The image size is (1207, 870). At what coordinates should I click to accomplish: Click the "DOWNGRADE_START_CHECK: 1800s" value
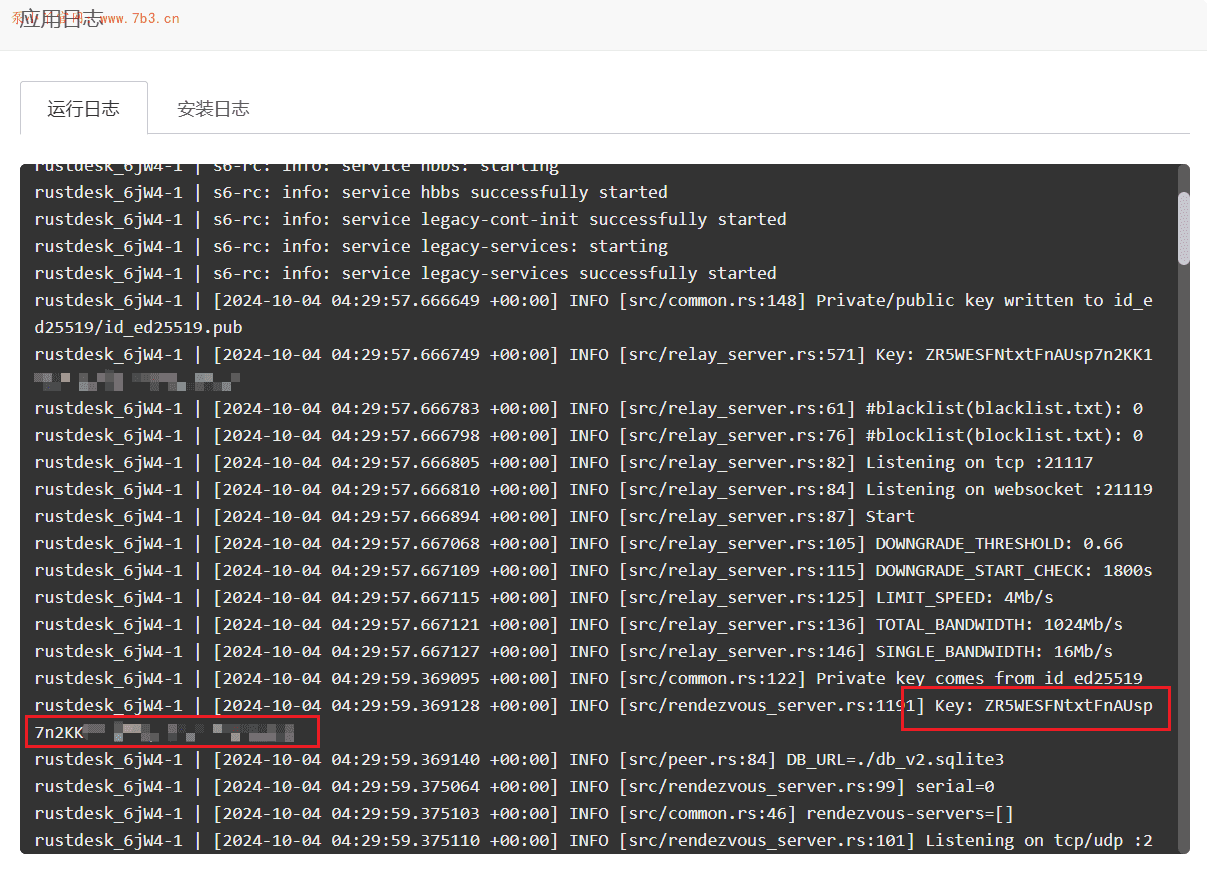(x=1014, y=570)
